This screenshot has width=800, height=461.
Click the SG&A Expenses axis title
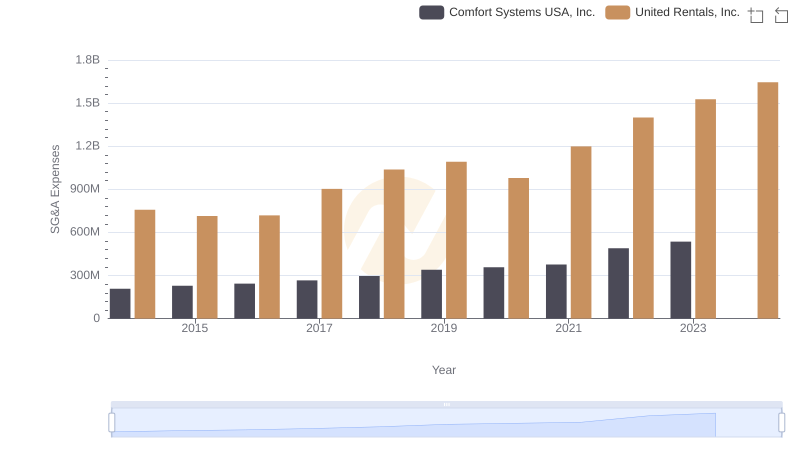[x=55, y=189]
